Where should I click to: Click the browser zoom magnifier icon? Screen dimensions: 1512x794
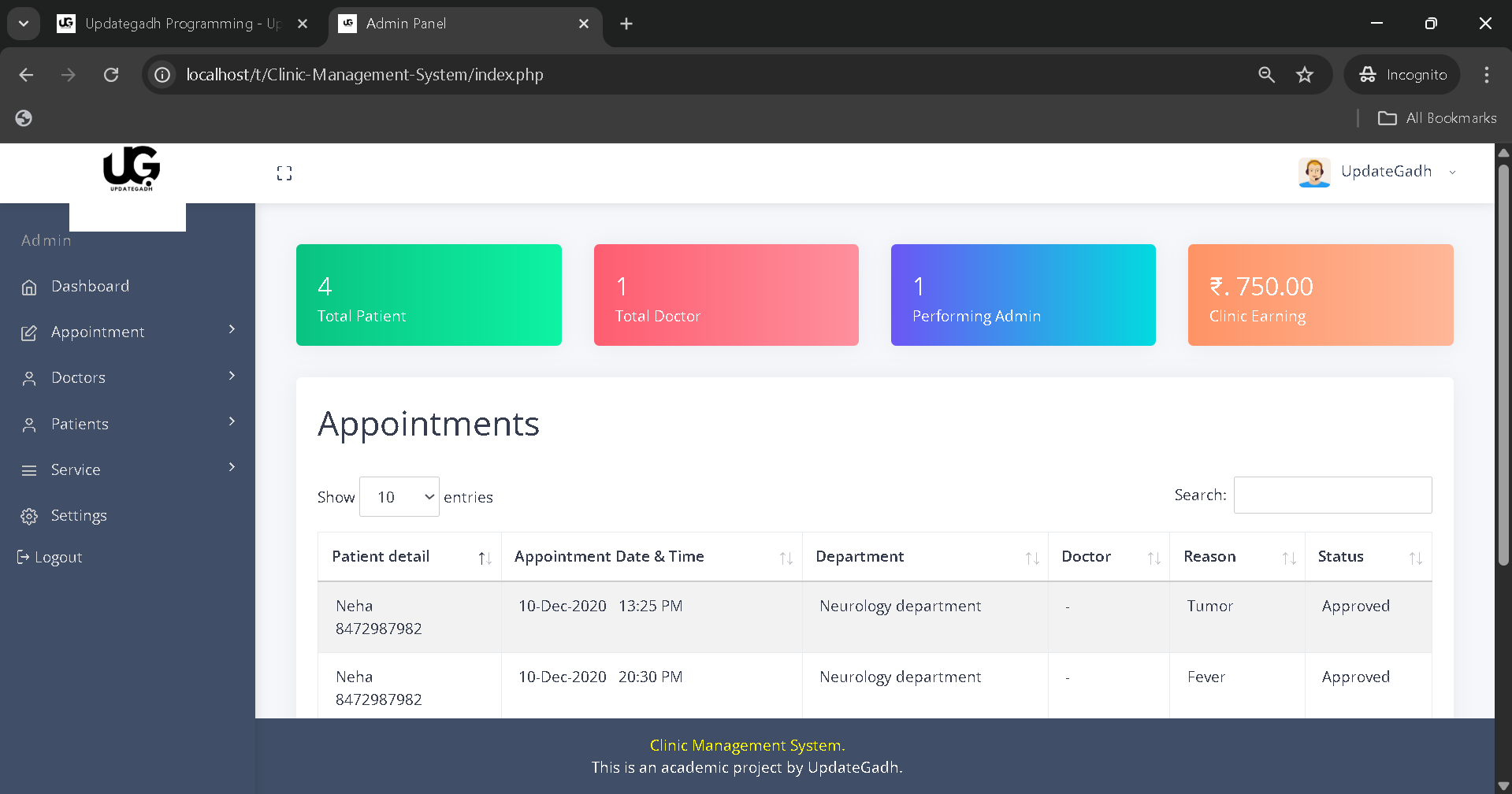(1266, 75)
